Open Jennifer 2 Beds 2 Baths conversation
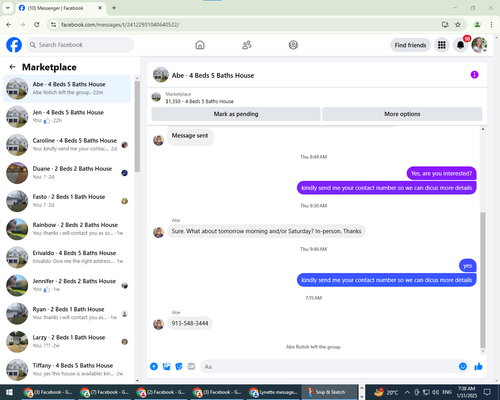This screenshot has width=500, height=400. pos(67,285)
